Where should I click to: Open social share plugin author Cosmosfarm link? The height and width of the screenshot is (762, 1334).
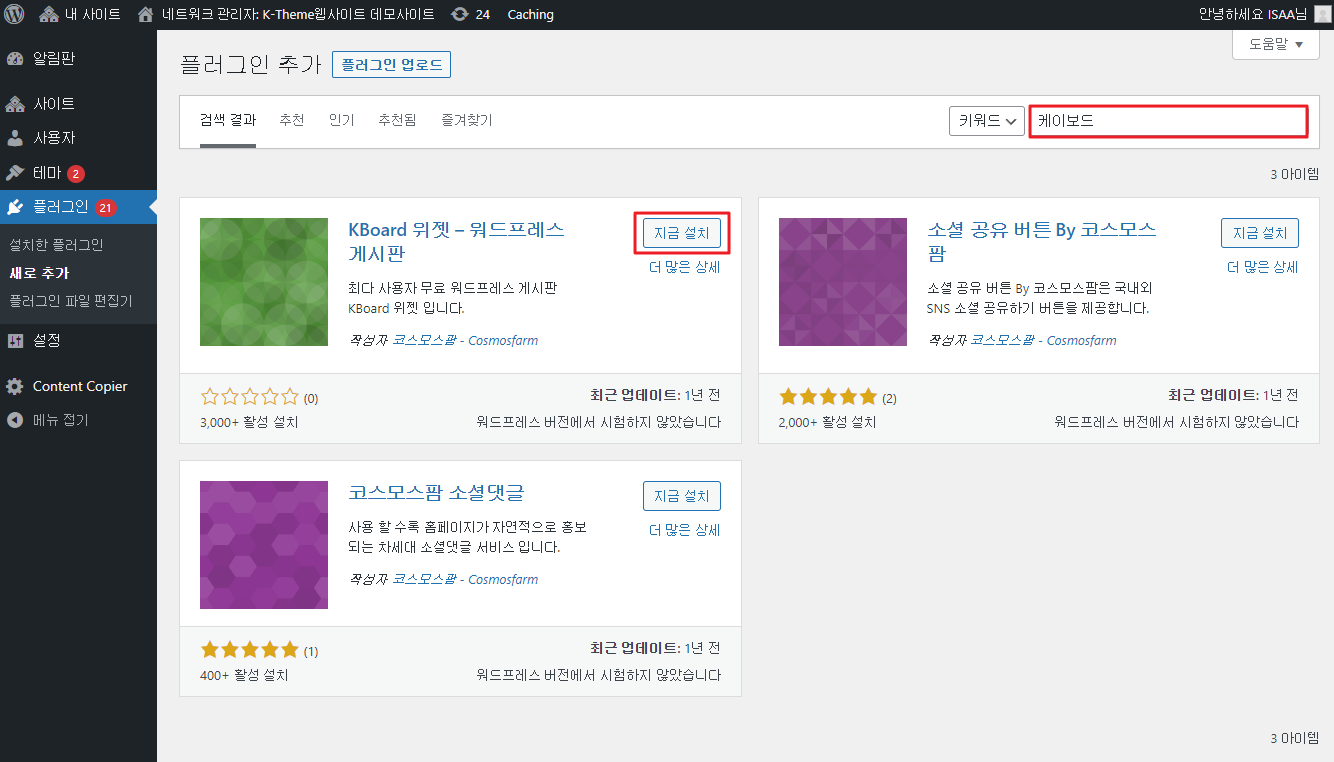[1044, 340]
